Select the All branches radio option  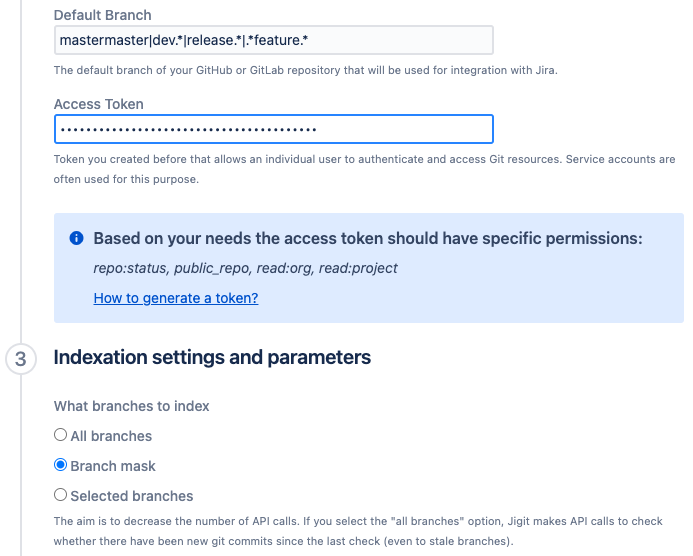coord(60,436)
